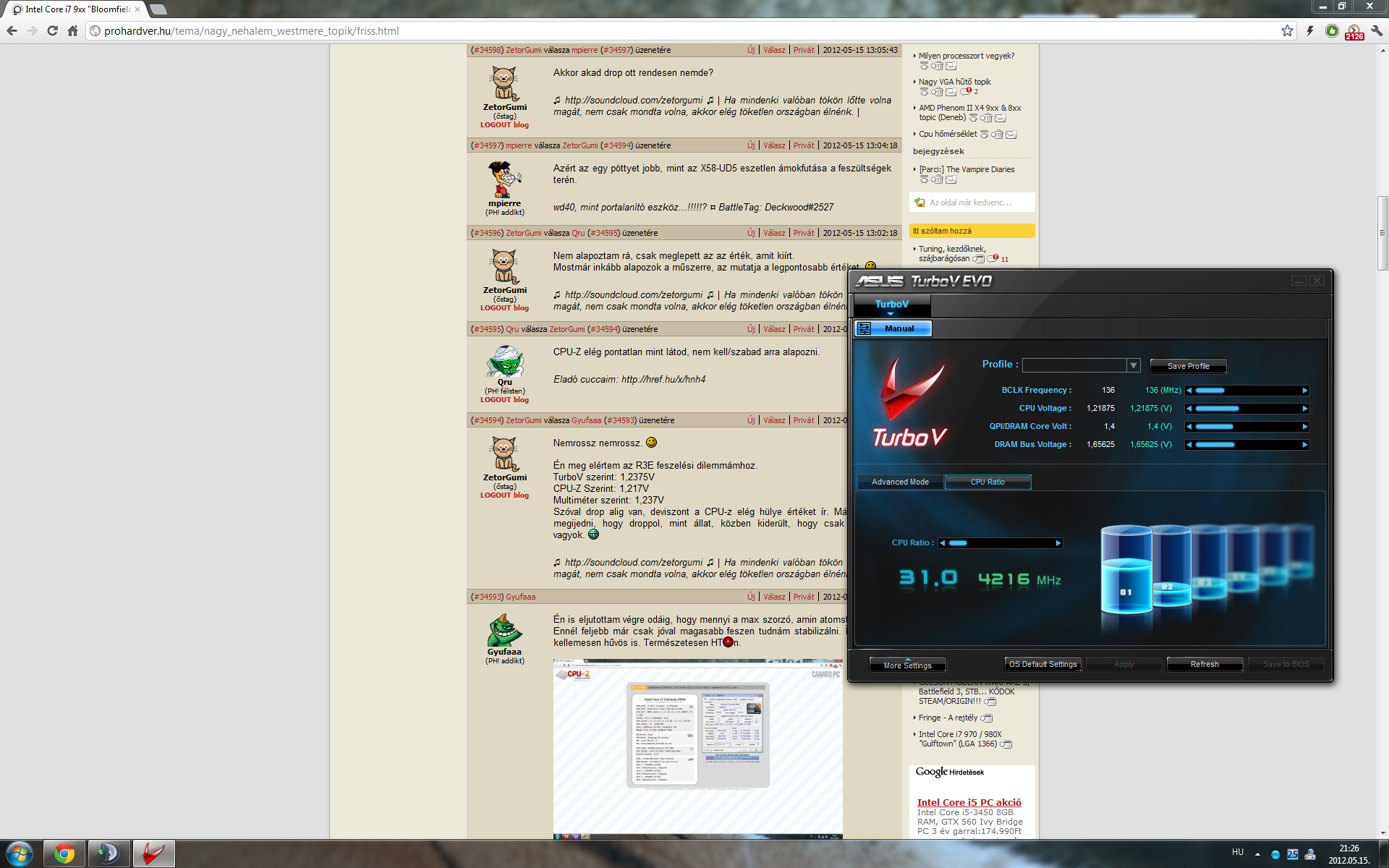Decrease CPU Voltage with left arrow
Image resolution: width=1389 pixels, height=868 pixels.
(1189, 409)
